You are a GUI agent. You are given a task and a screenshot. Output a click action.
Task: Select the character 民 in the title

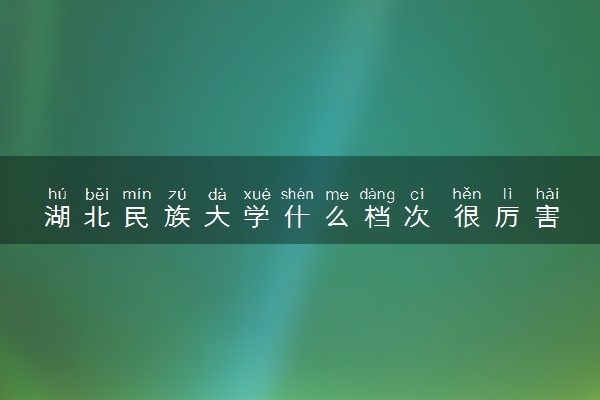point(136,217)
